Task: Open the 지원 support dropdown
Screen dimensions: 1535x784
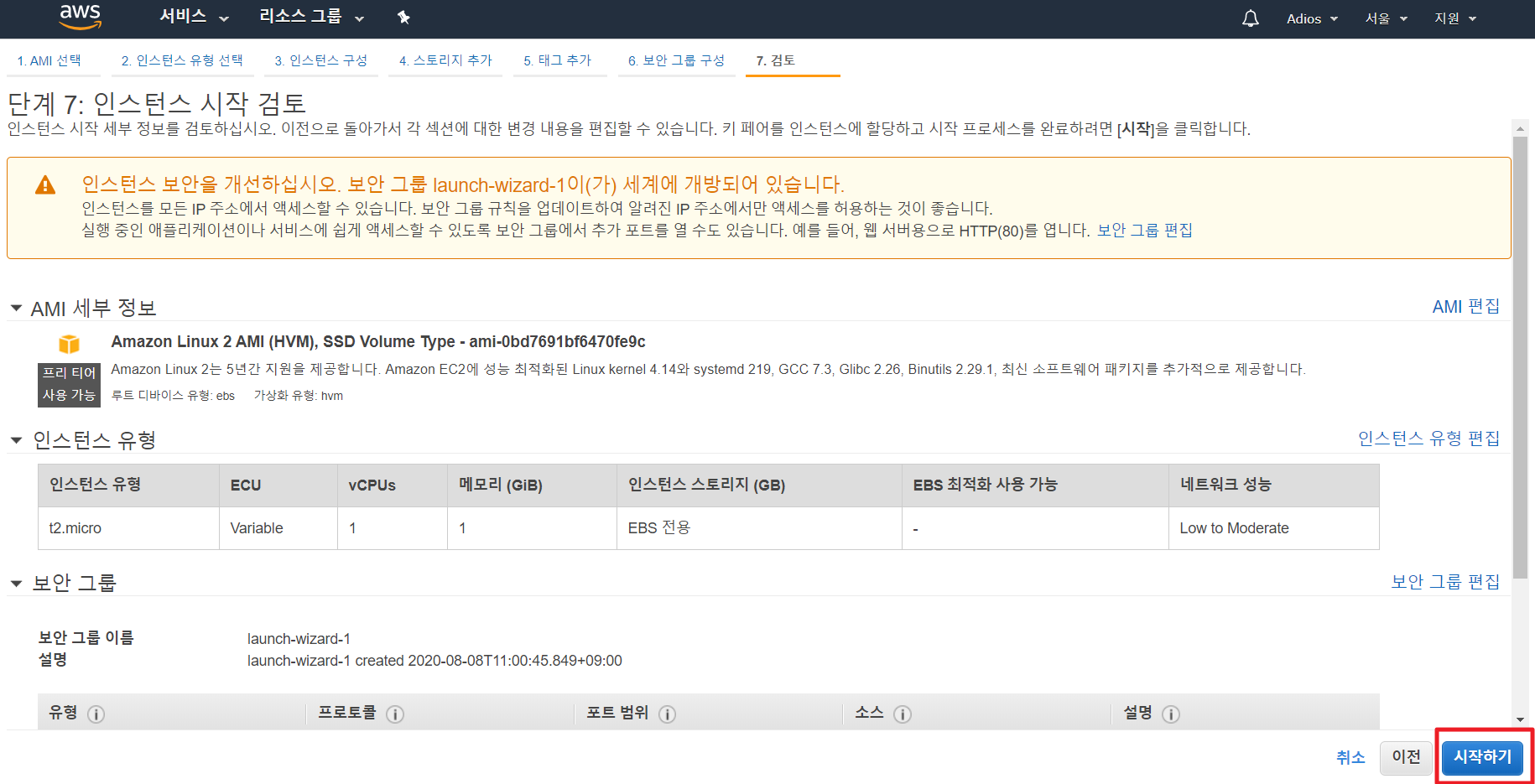Action: coord(1455,18)
